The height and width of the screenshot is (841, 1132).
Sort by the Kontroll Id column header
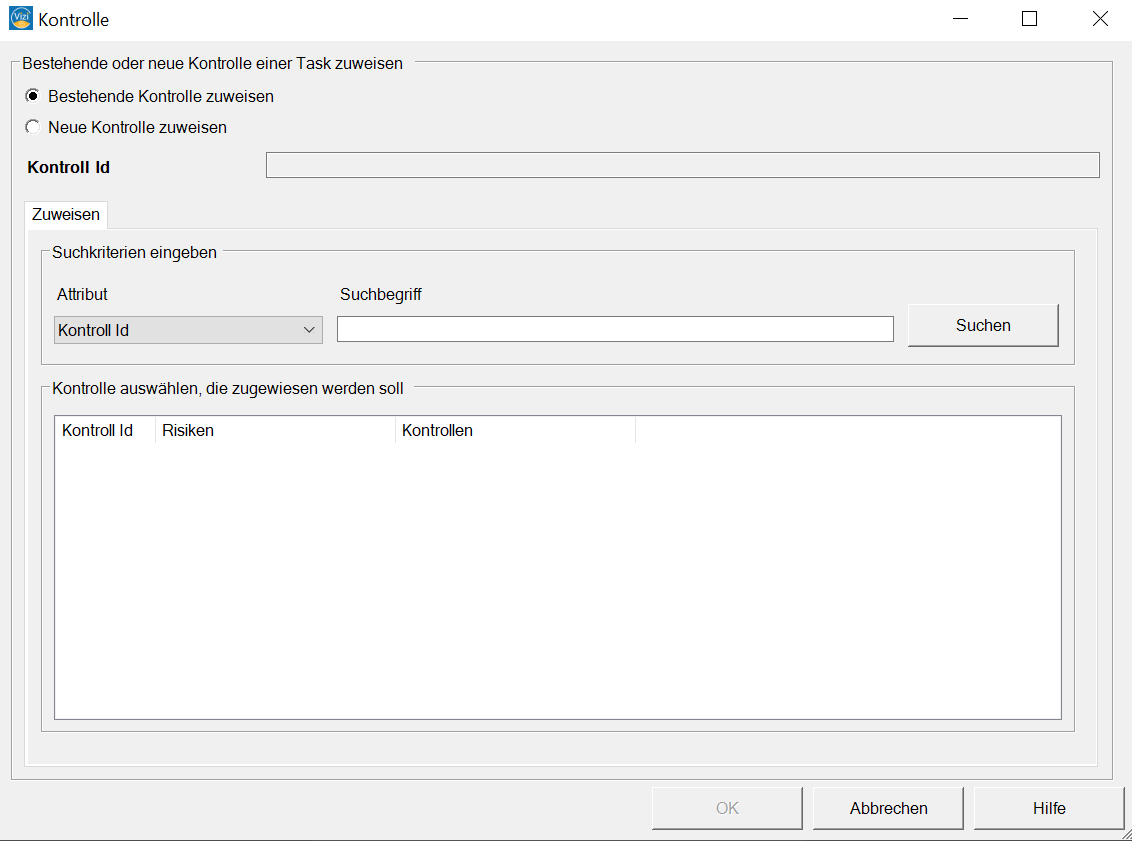105,430
